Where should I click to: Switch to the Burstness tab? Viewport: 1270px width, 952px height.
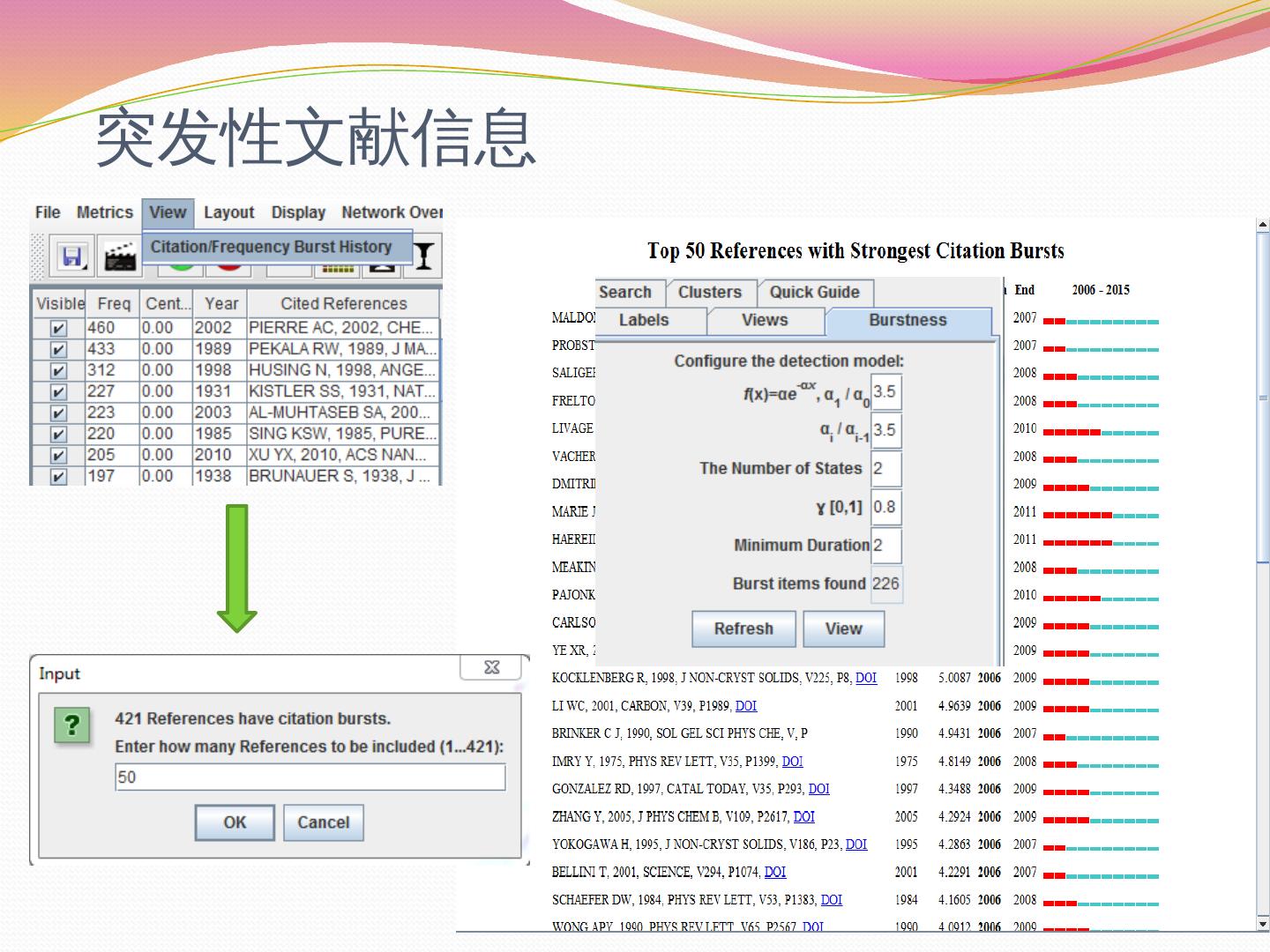click(x=908, y=321)
